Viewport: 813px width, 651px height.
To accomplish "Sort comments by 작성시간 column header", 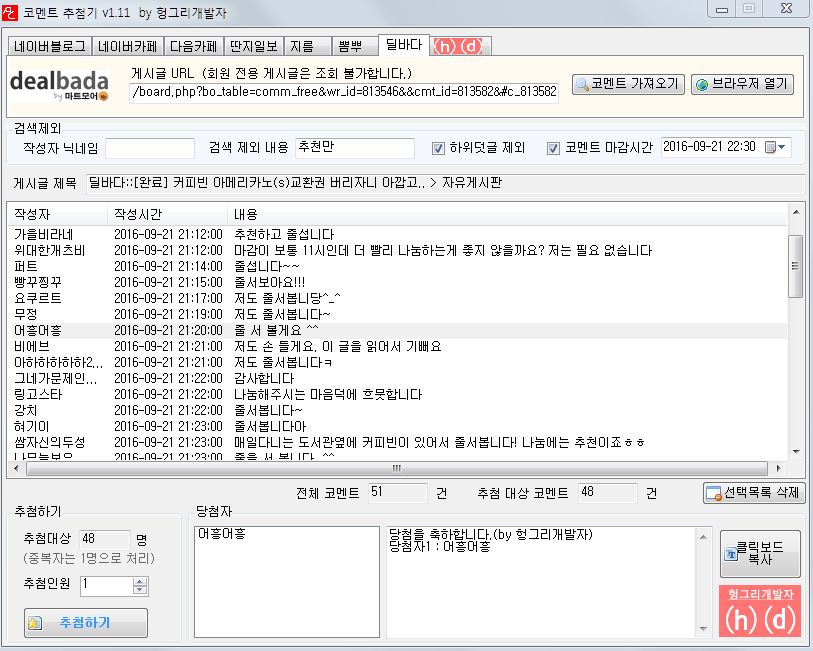I will click(137, 215).
